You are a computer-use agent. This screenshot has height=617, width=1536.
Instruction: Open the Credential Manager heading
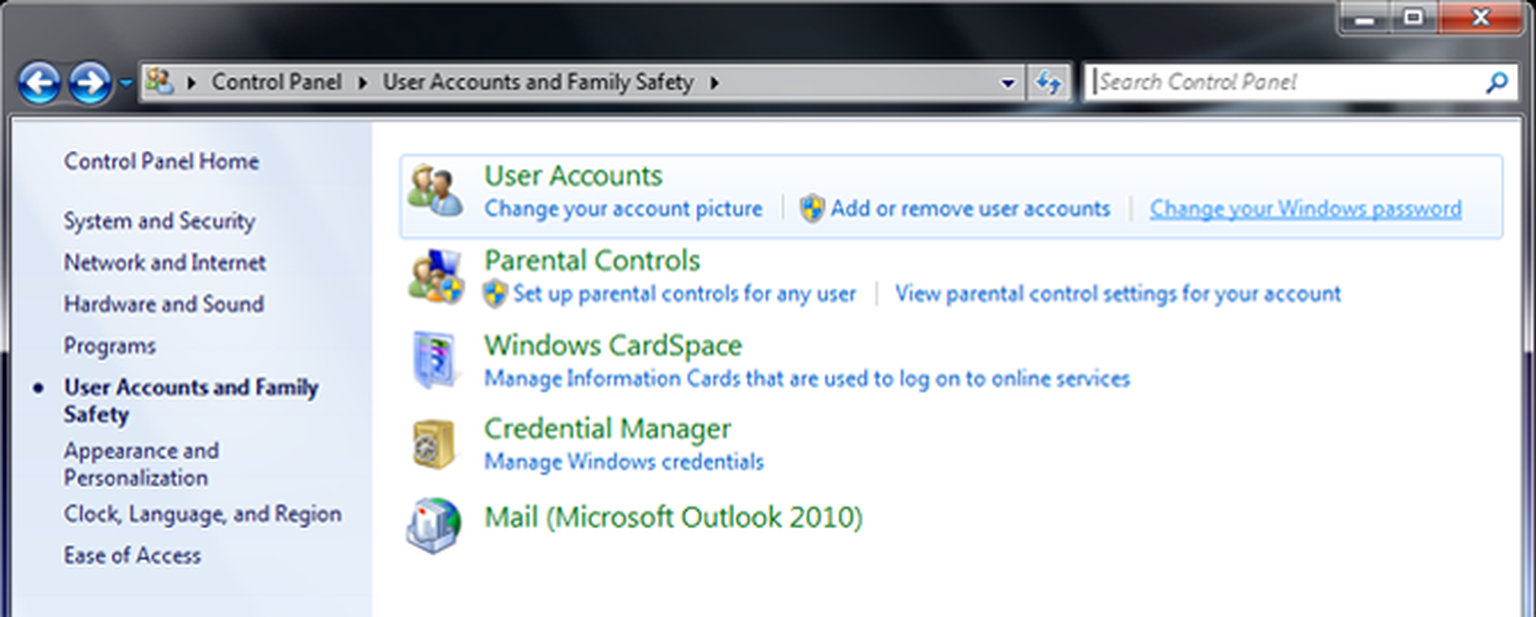click(x=608, y=429)
